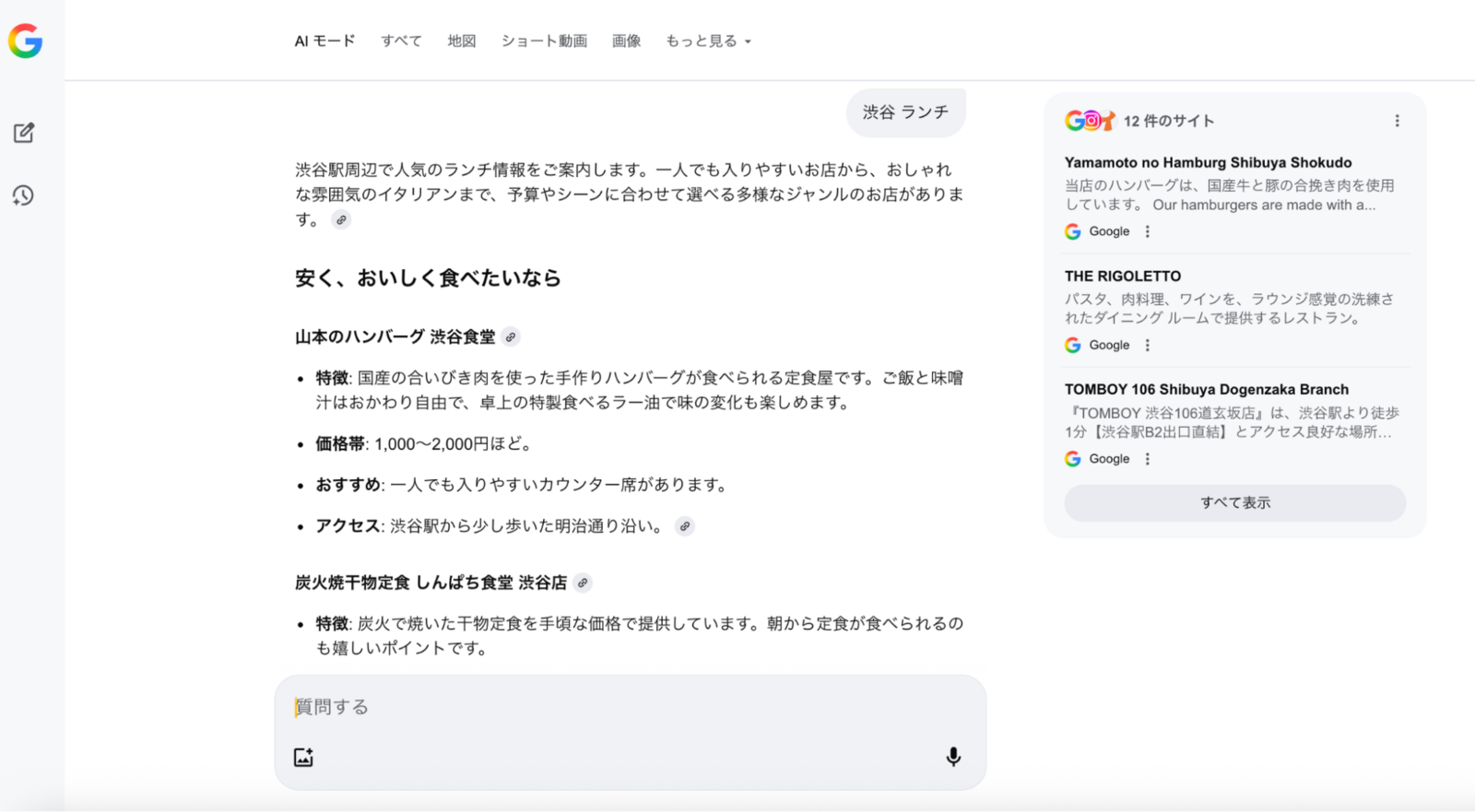Click the add image upload icon
This screenshot has height=812, width=1475.
coord(304,757)
